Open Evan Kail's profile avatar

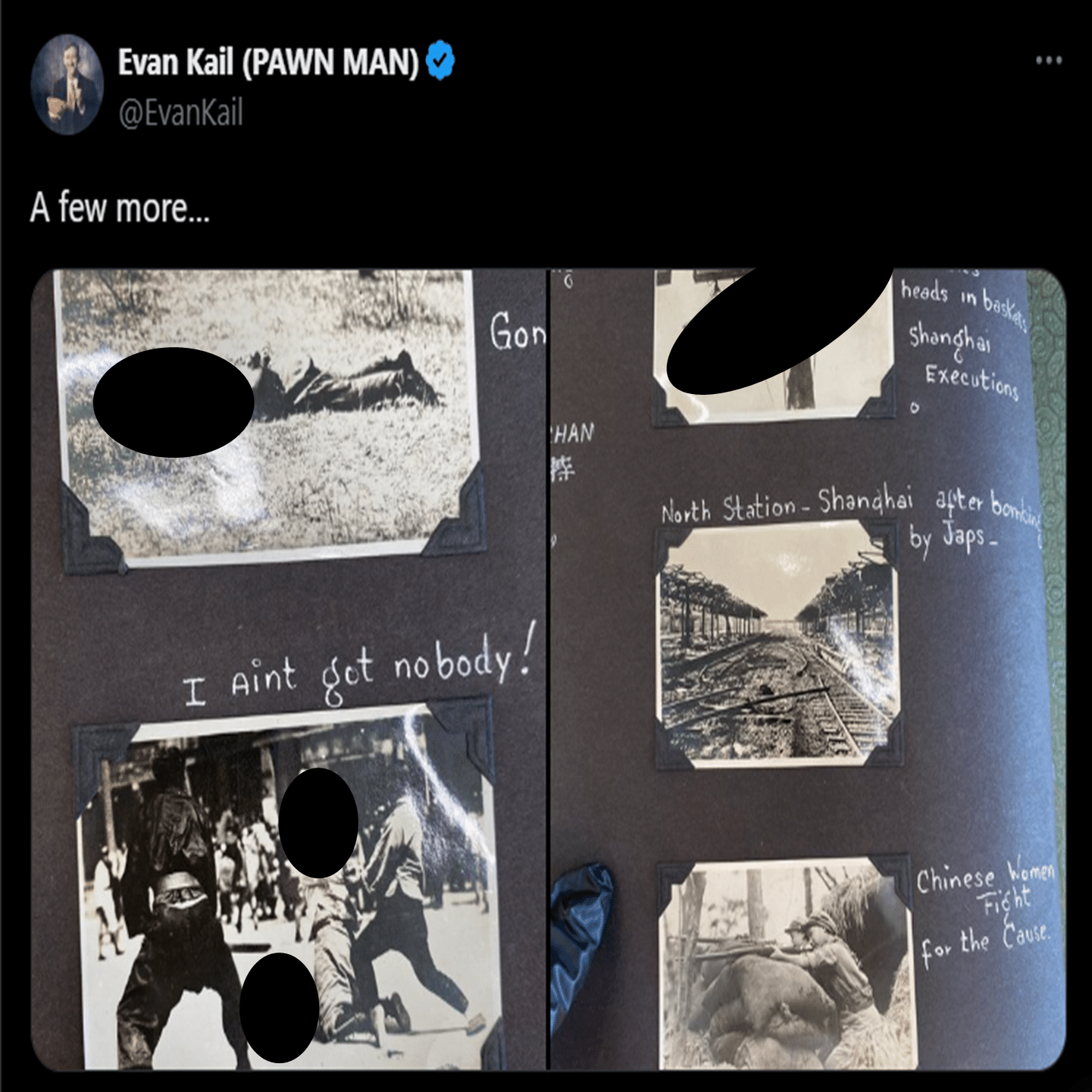coord(67,83)
